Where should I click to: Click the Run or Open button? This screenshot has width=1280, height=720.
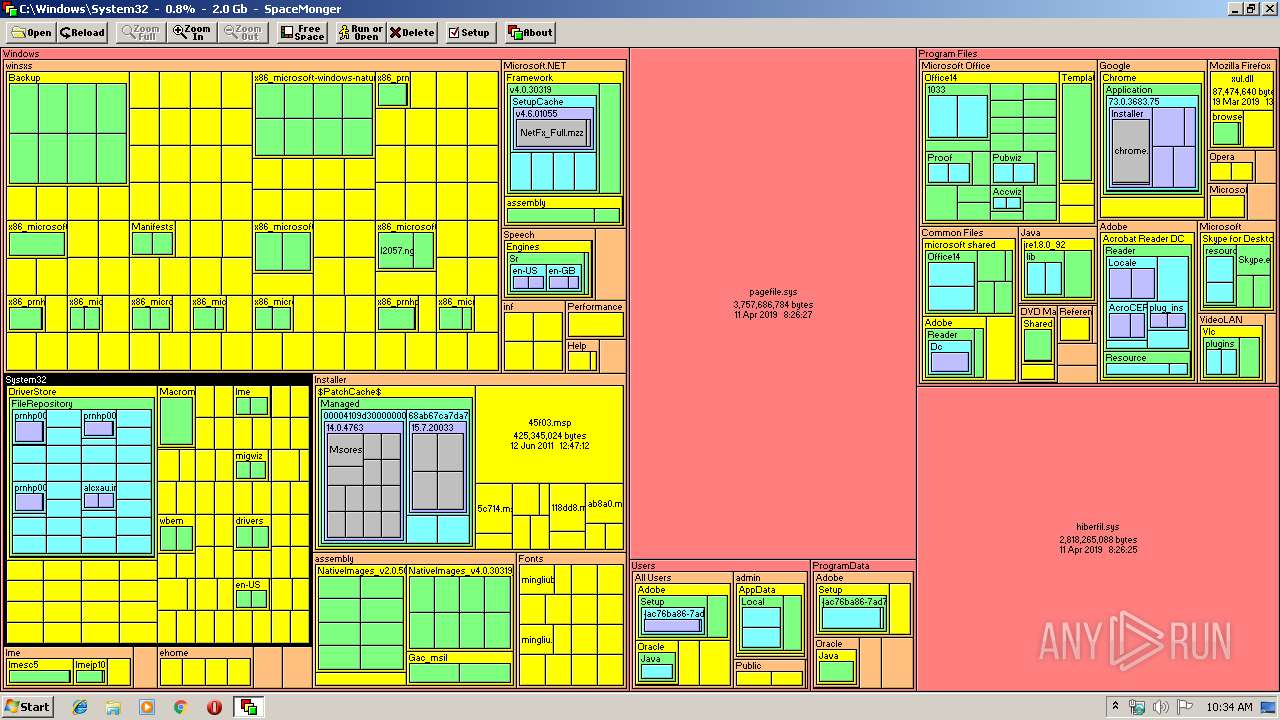click(x=360, y=32)
